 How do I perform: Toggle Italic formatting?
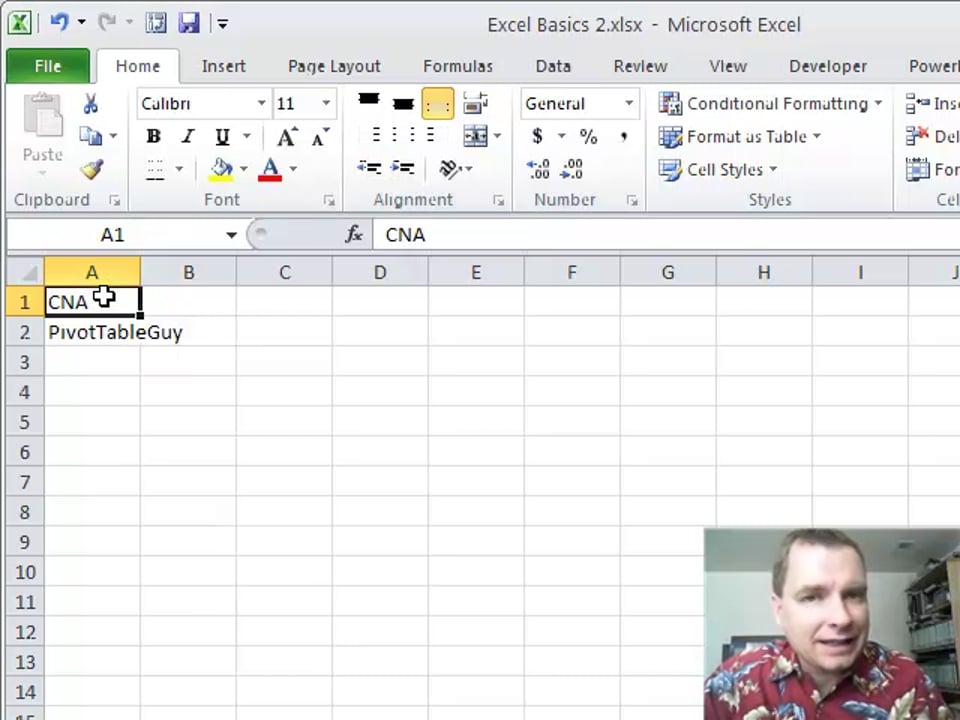tap(188, 137)
